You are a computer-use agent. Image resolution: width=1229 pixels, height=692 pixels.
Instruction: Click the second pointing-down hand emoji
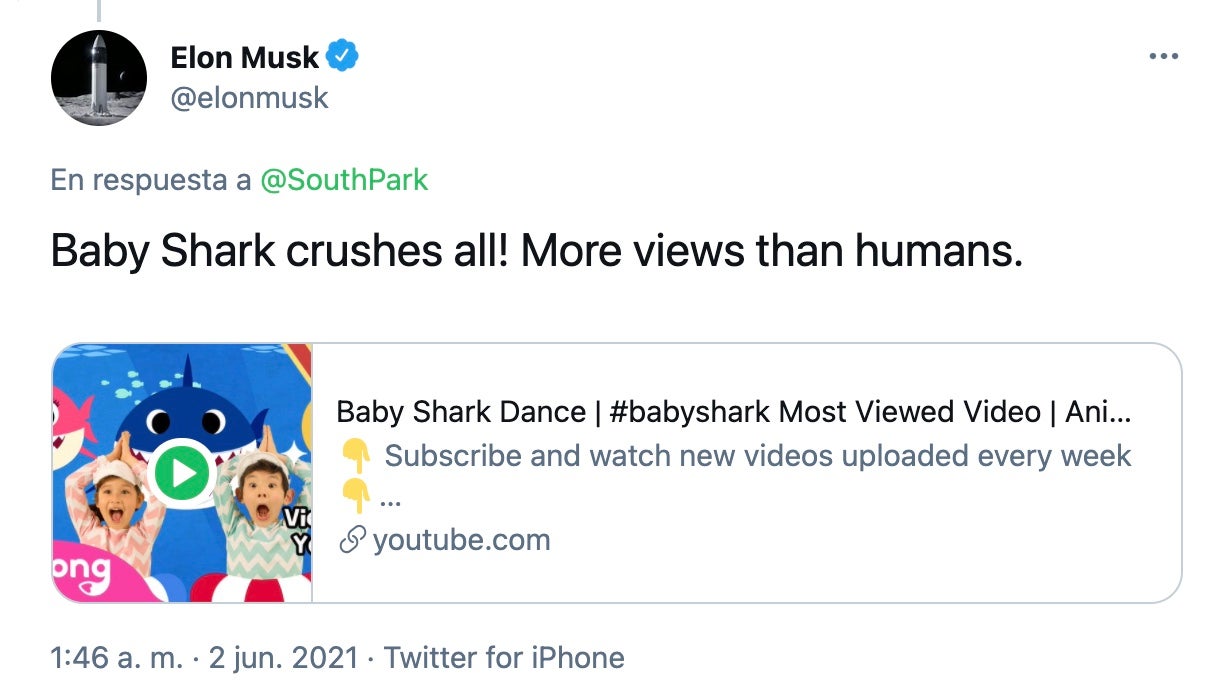(356, 494)
